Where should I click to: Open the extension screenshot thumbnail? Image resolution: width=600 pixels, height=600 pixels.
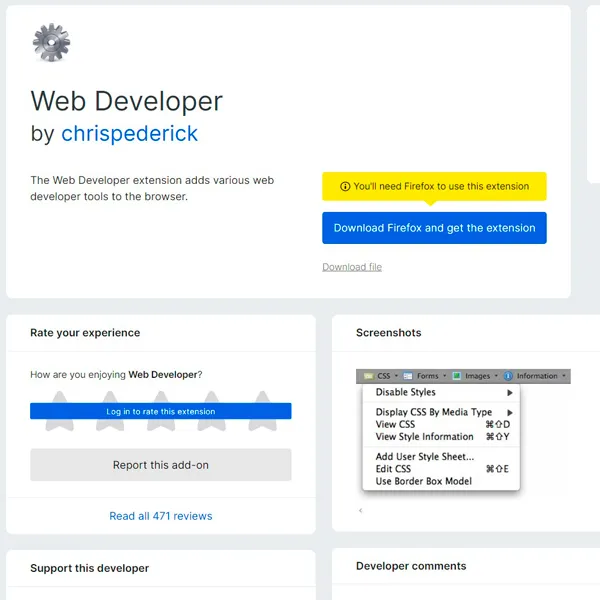[x=463, y=430]
